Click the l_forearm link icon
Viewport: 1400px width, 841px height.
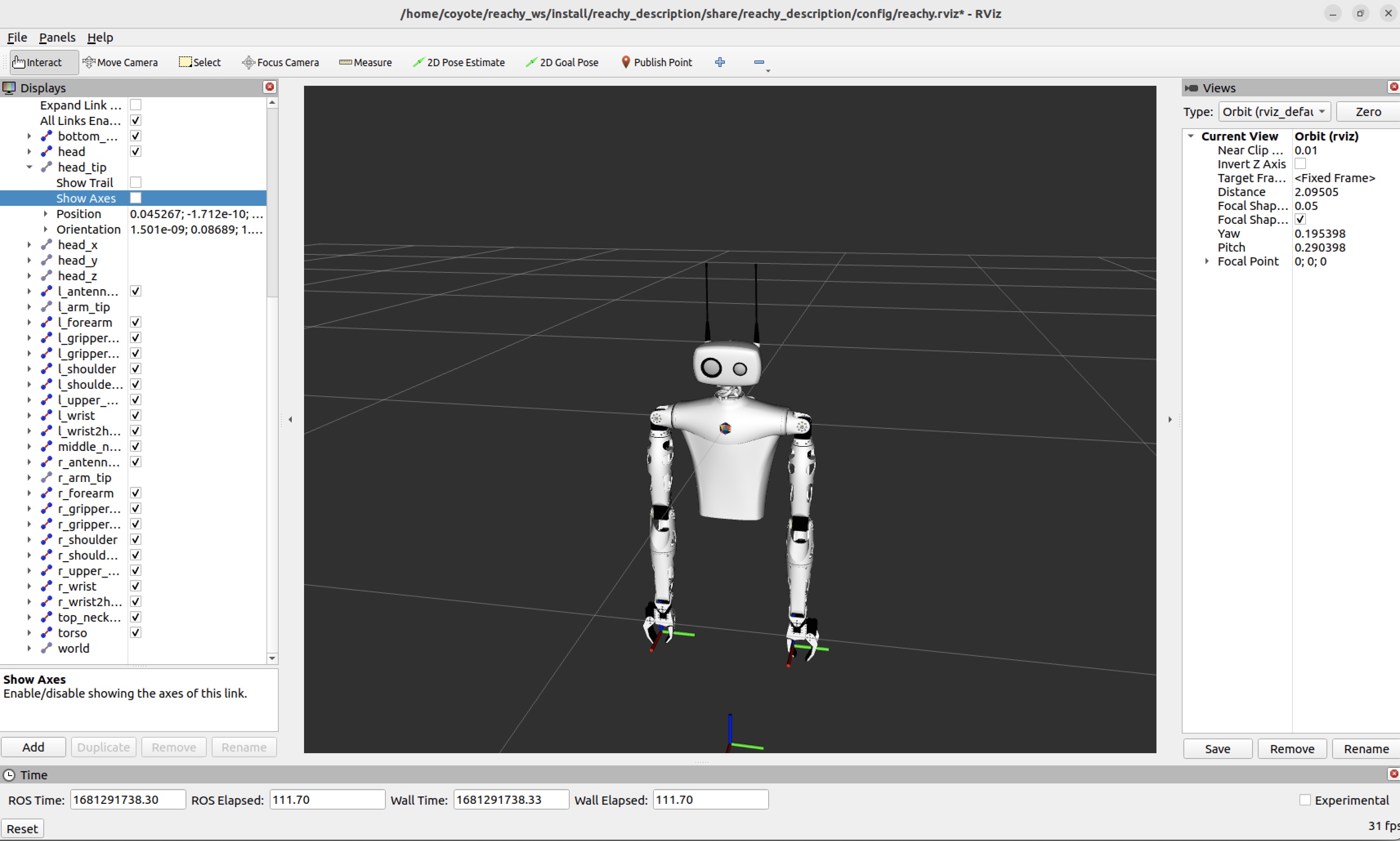point(47,322)
